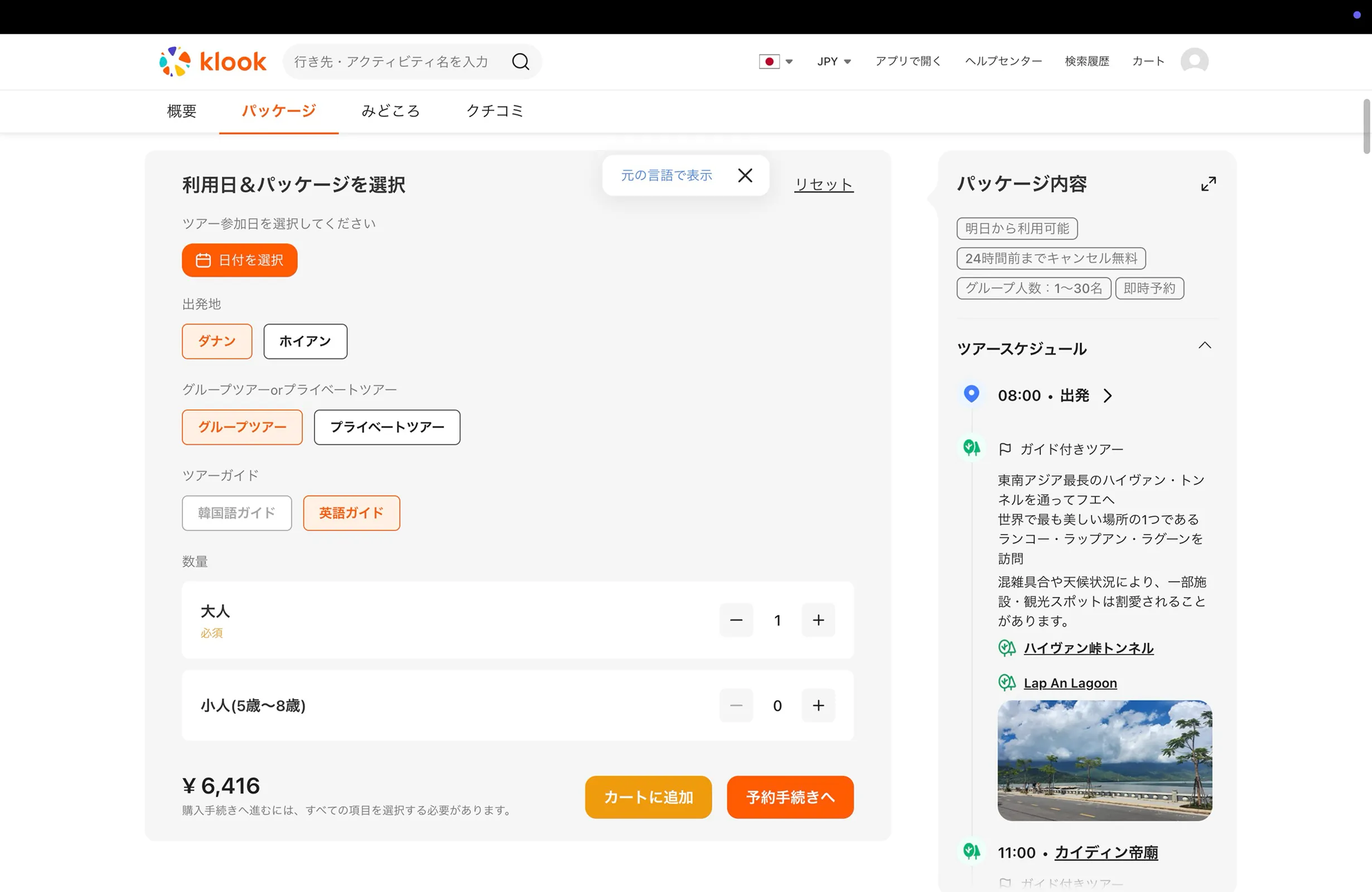
Task: Click the 24時間前までキャンセル無料 tag
Action: (1051, 258)
